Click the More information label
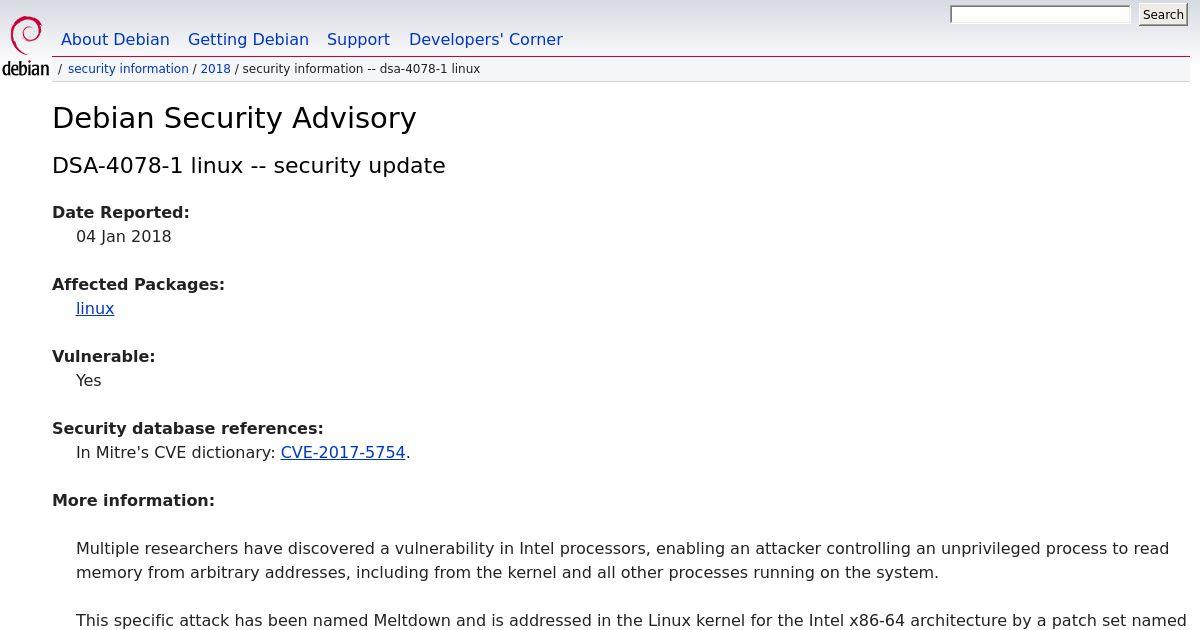Image resolution: width=1200 pixels, height=630 pixels. click(x=133, y=501)
